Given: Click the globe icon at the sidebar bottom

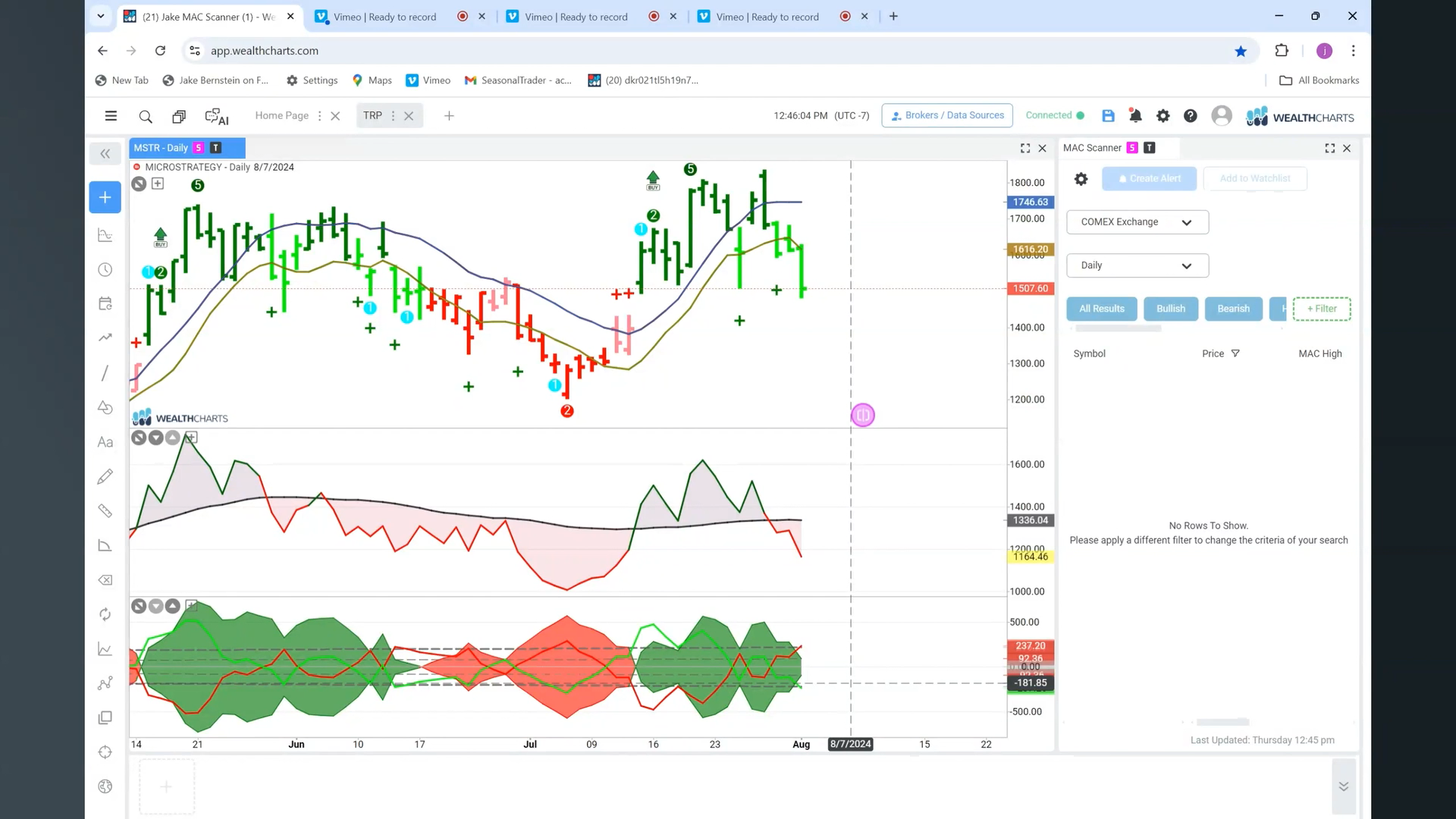Looking at the screenshot, I should click(x=105, y=786).
